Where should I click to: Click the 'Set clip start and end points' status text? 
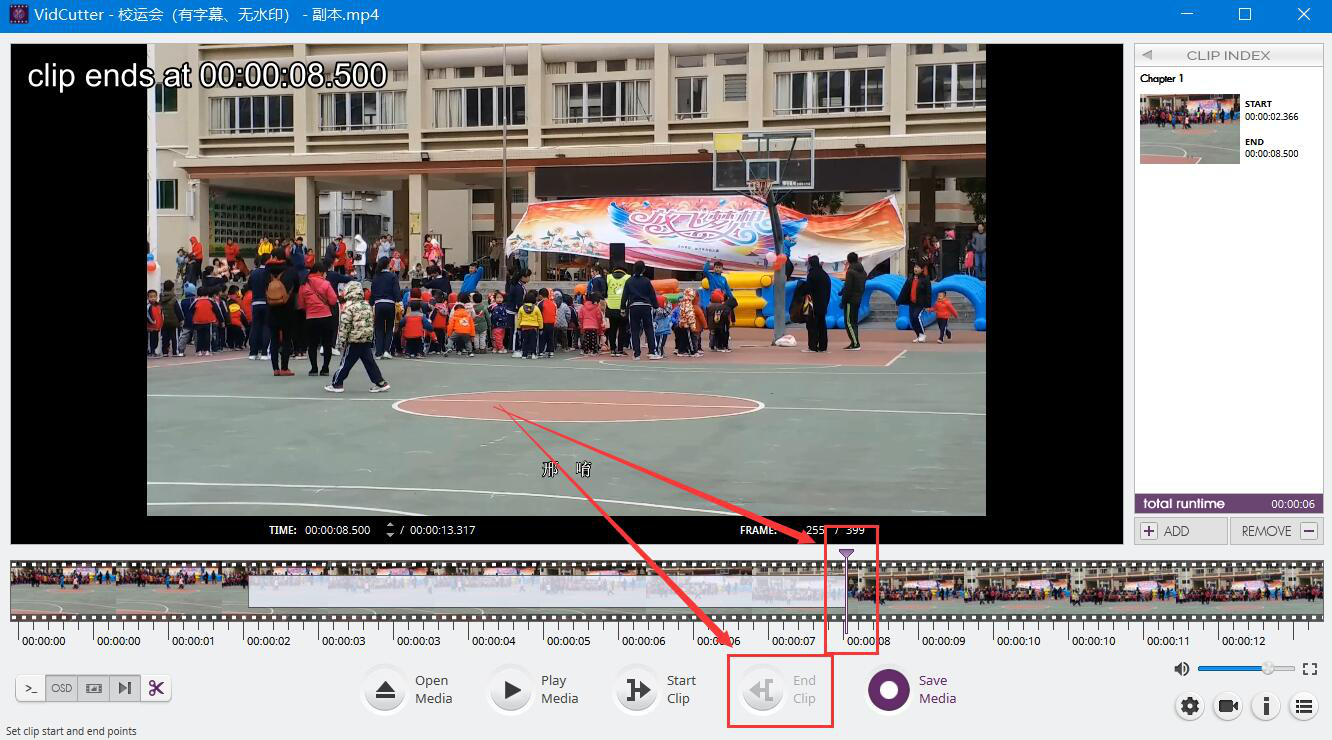(71, 731)
